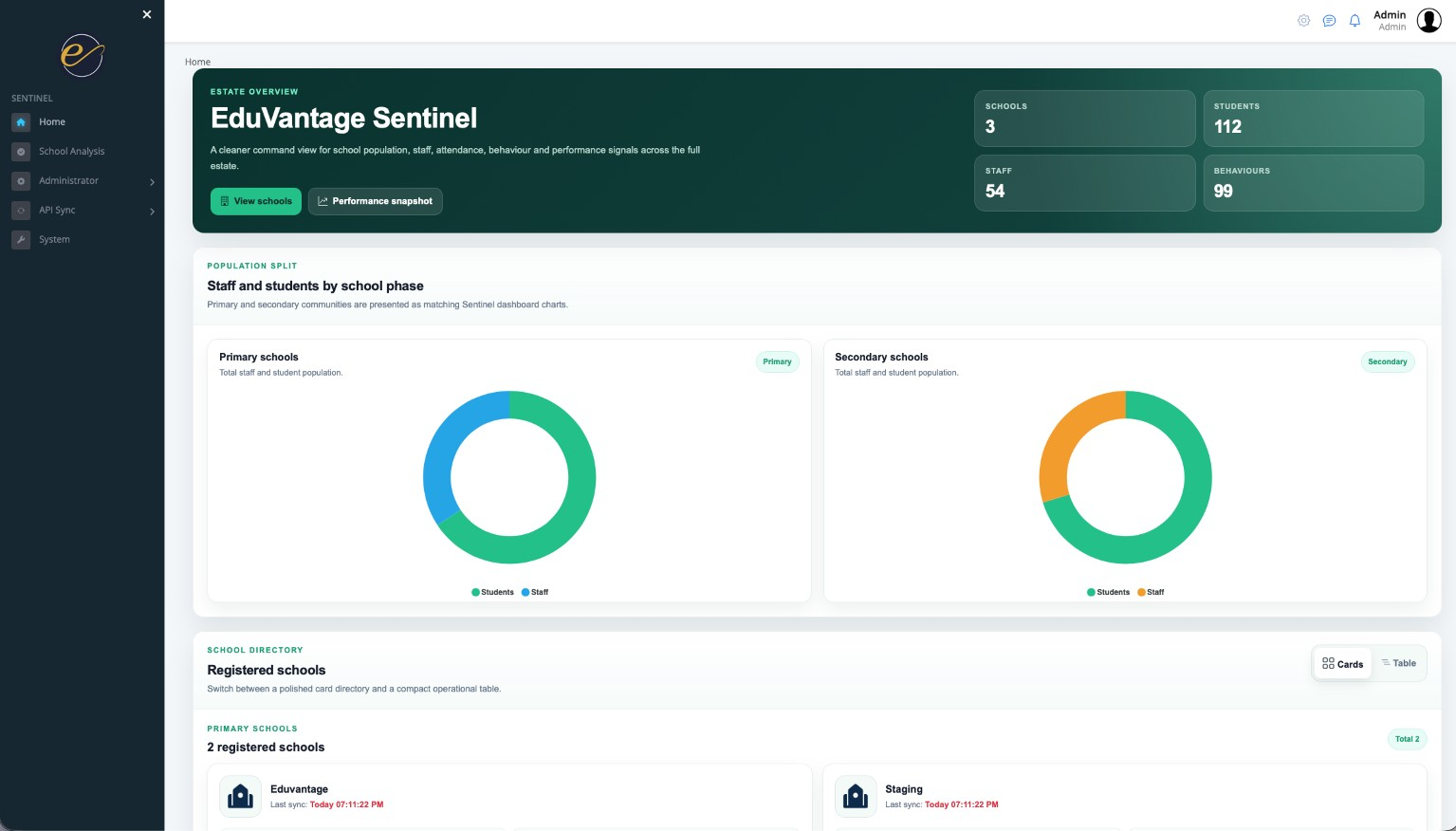Click the EduVantage logo in the sidebar
The image size is (1456, 831).
[83, 55]
